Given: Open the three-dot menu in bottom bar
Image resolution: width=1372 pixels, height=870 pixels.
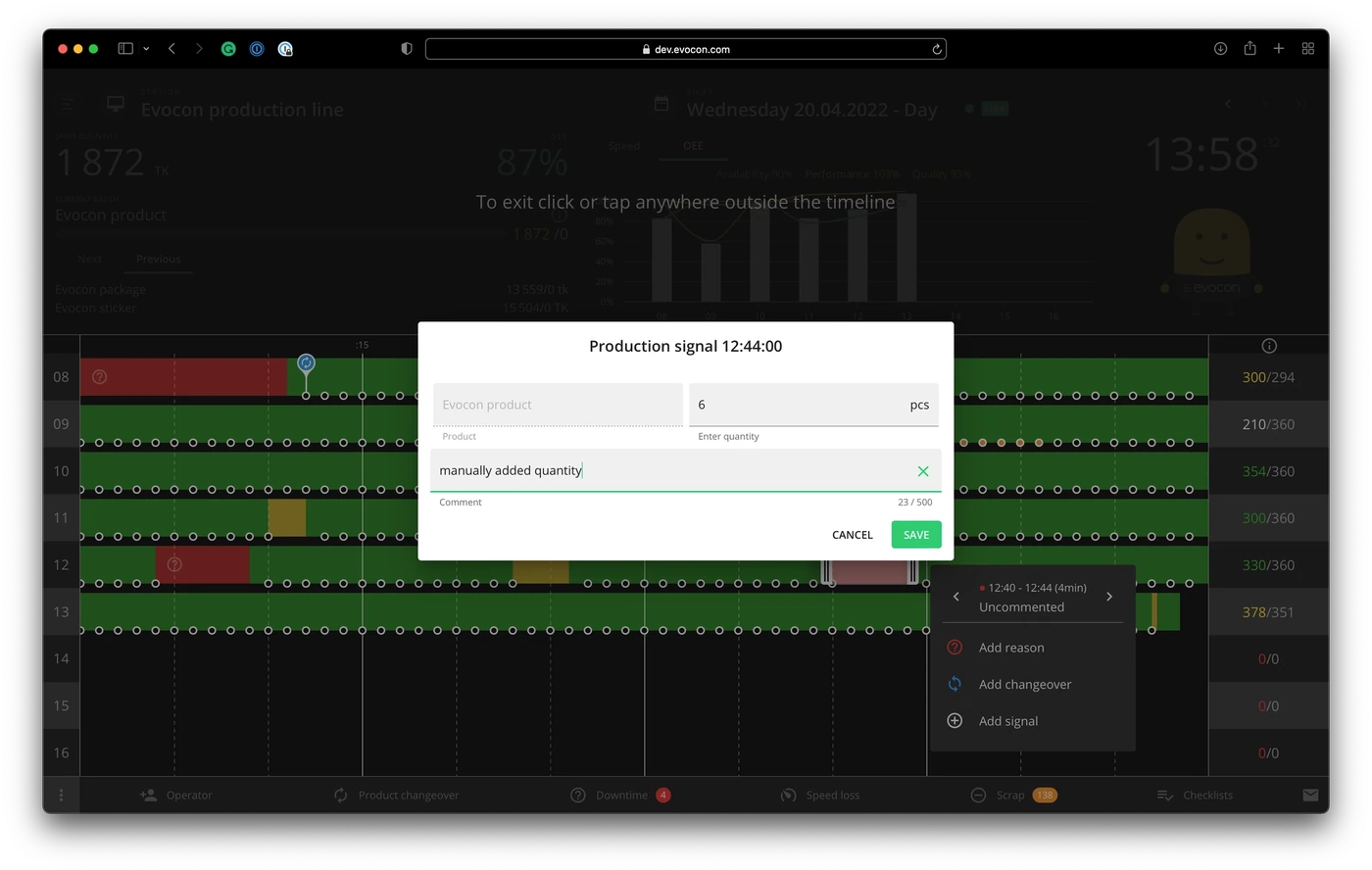Looking at the screenshot, I should pyautogui.click(x=61, y=795).
